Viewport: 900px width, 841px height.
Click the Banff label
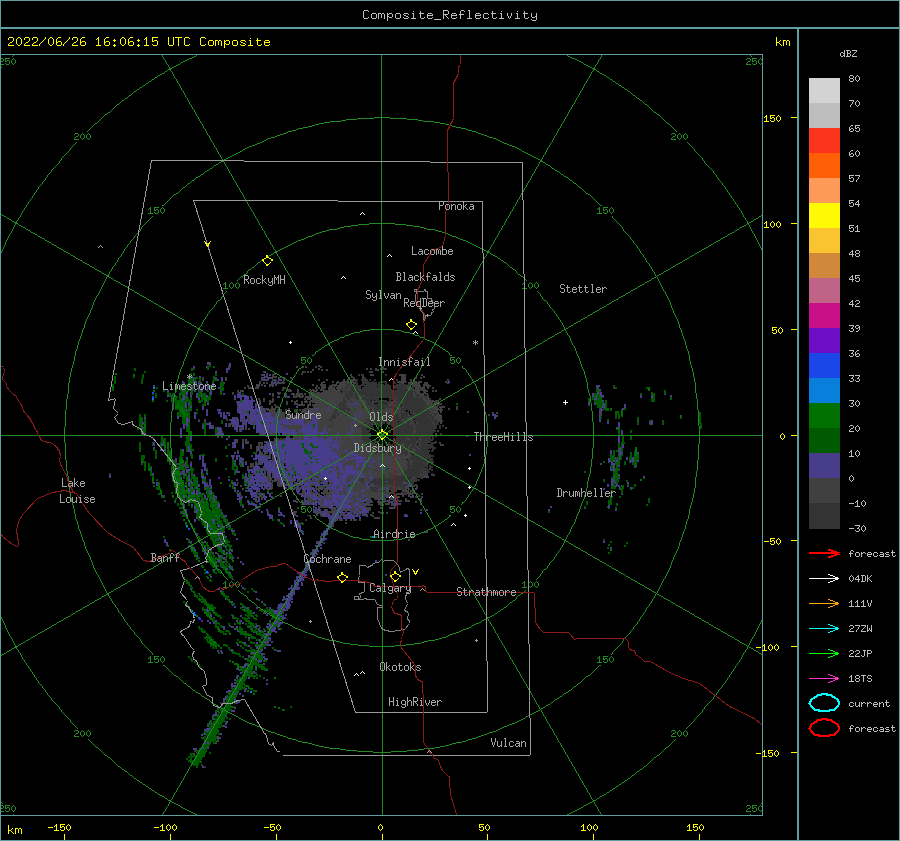coord(165,558)
